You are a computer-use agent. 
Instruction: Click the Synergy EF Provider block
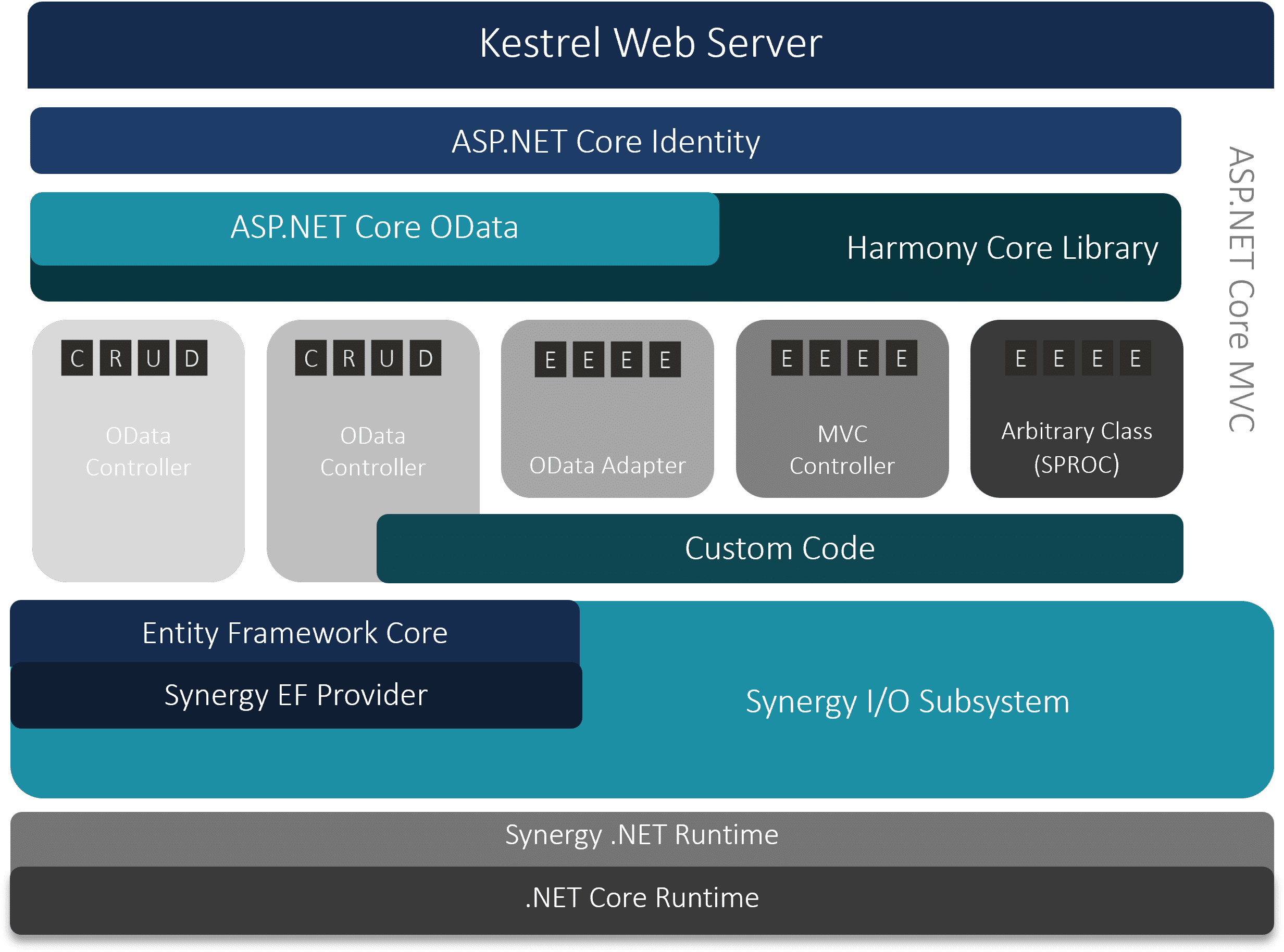tap(296, 695)
